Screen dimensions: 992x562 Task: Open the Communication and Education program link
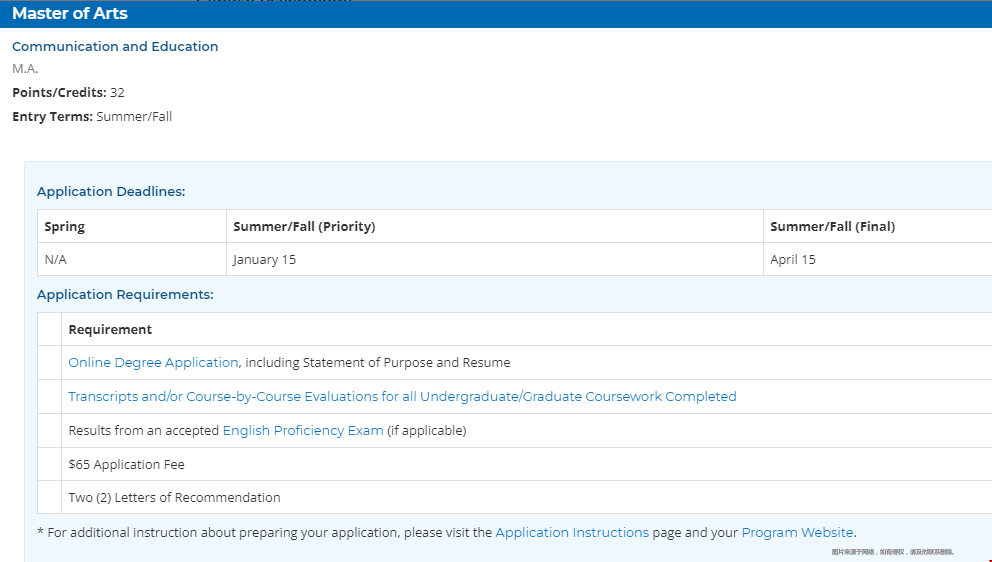[x=115, y=47]
